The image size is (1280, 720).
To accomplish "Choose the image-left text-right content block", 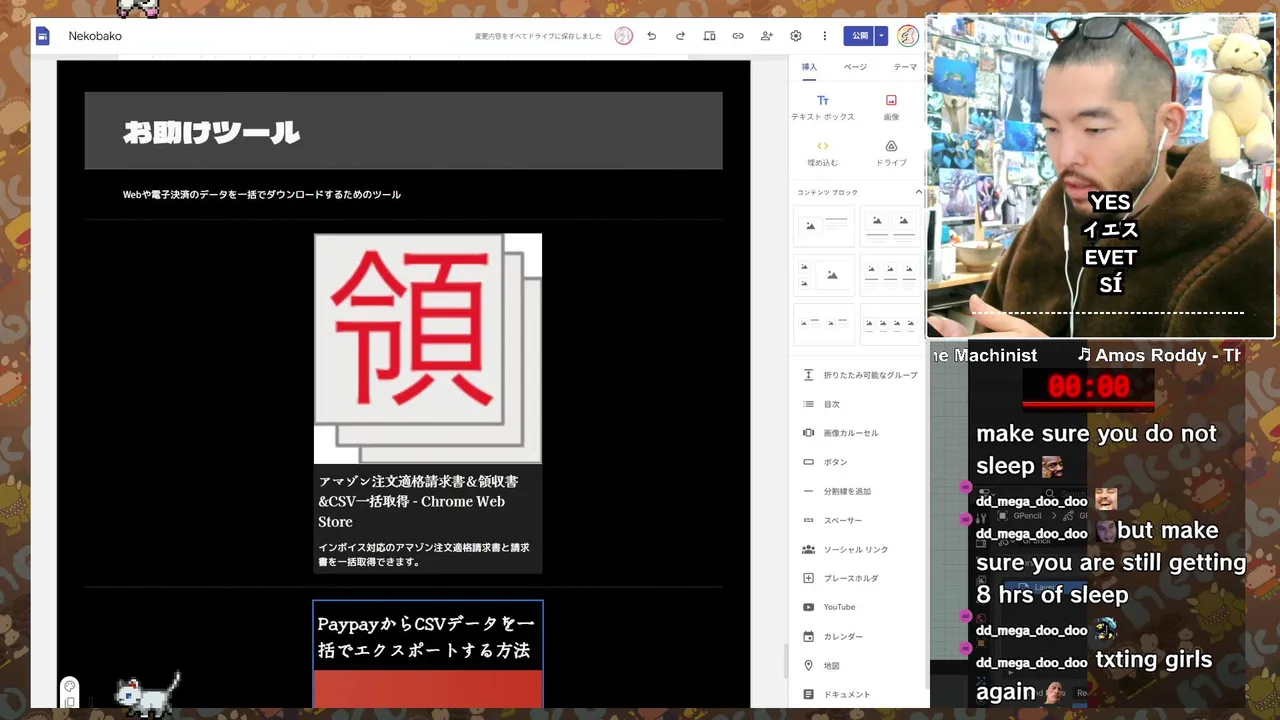I will [824, 226].
